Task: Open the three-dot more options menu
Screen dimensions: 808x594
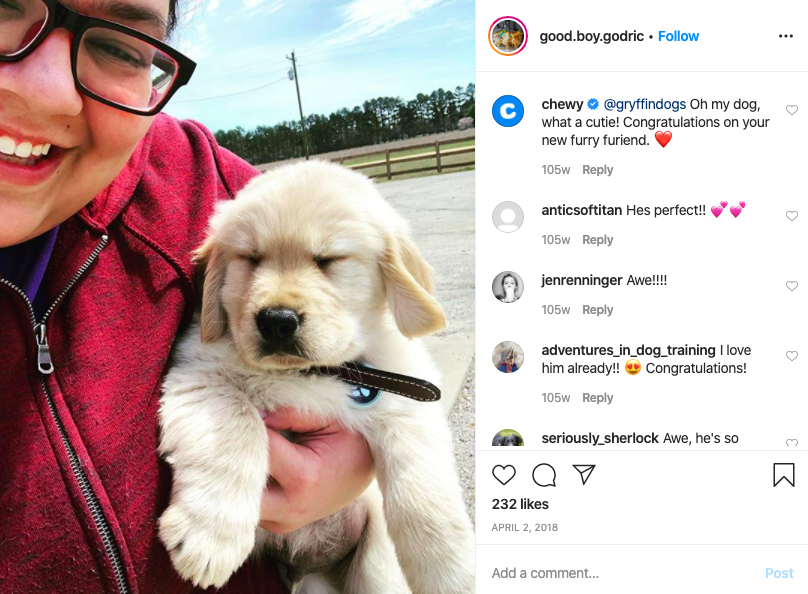Action: tap(785, 36)
